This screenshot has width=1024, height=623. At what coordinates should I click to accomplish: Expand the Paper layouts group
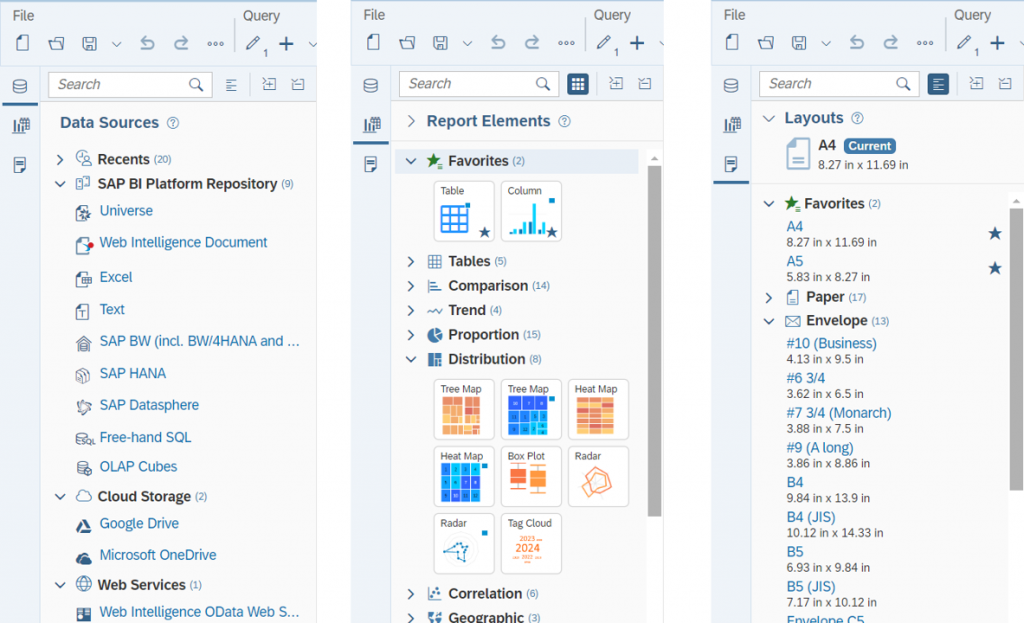point(769,297)
